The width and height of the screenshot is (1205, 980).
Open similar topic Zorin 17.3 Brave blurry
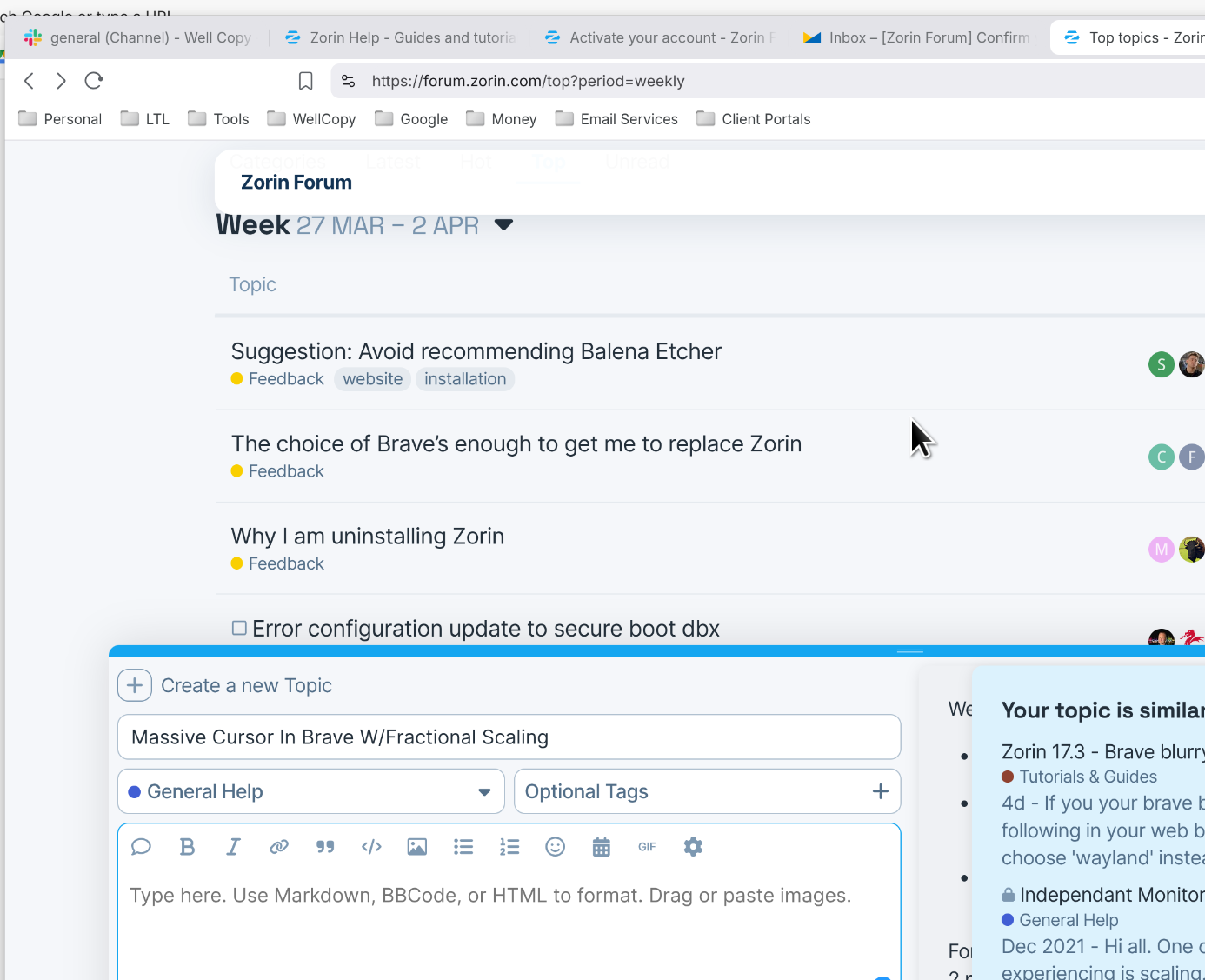(1102, 751)
